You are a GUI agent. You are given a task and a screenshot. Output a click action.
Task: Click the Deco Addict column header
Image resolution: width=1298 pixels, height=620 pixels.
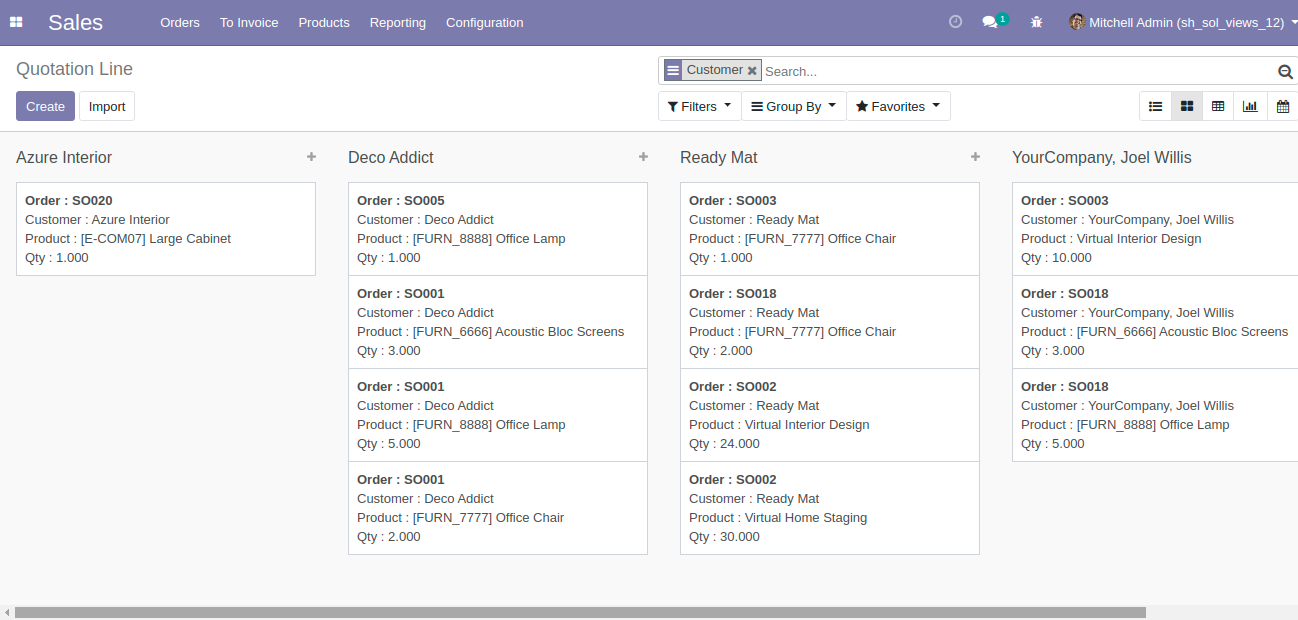391,157
